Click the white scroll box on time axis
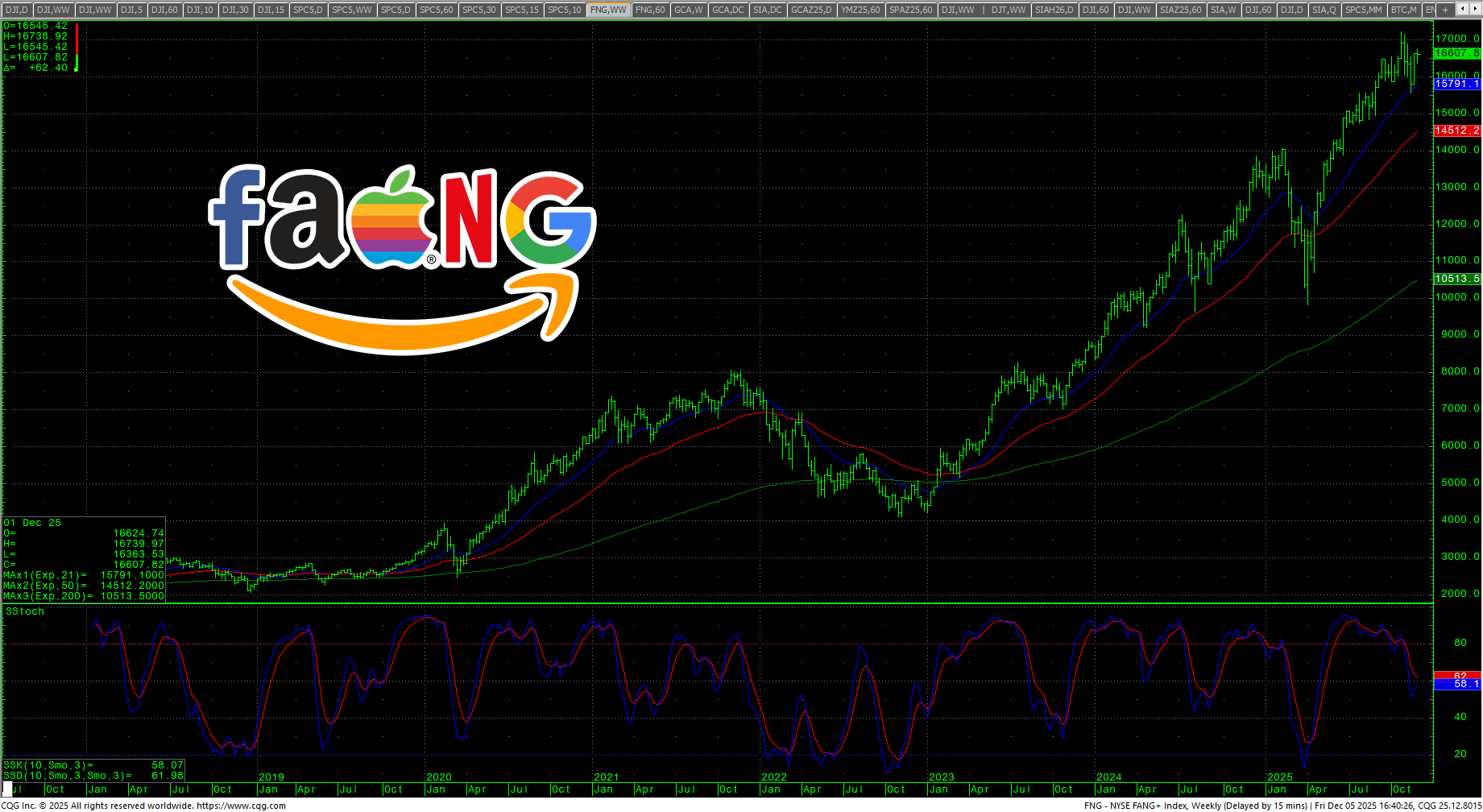Image resolution: width=1483 pixels, height=812 pixels. point(8,789)
